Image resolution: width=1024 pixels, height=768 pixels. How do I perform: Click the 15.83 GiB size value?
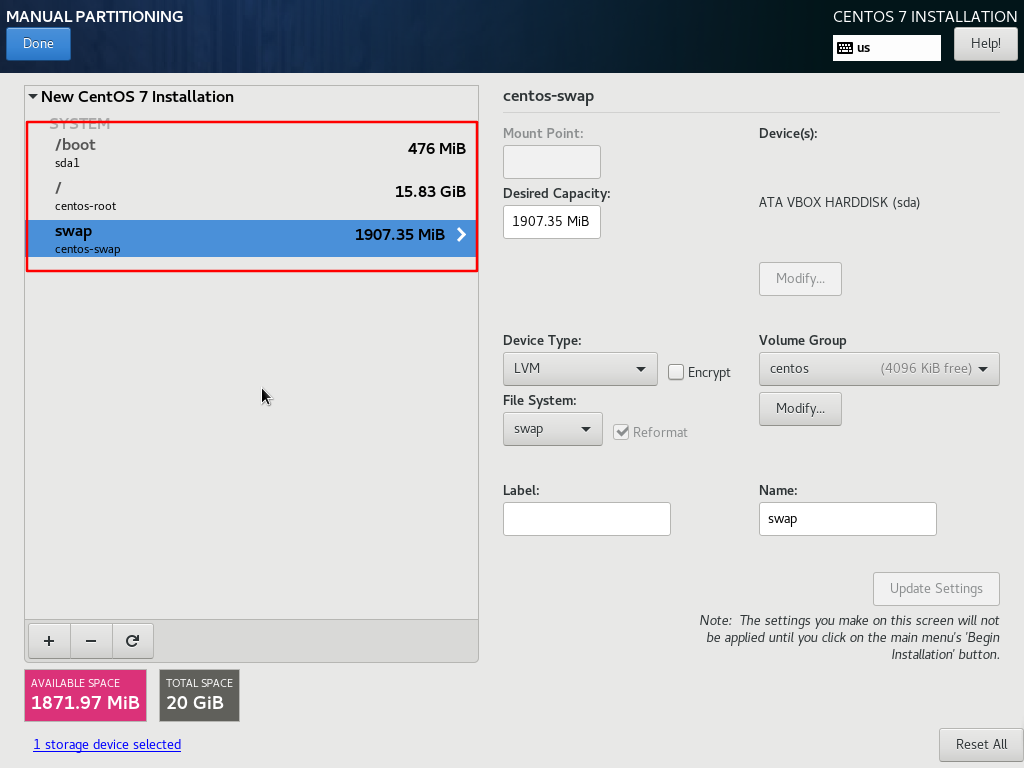pos(430,192)
